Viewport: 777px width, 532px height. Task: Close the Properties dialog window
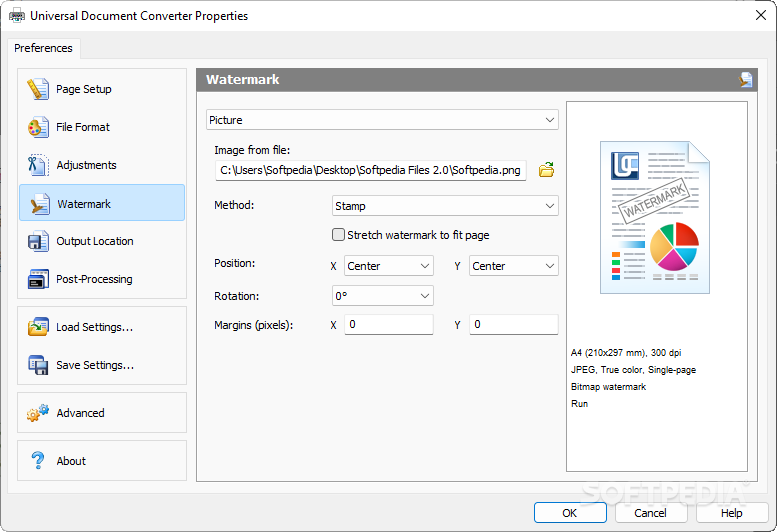(x=761, y=15)
